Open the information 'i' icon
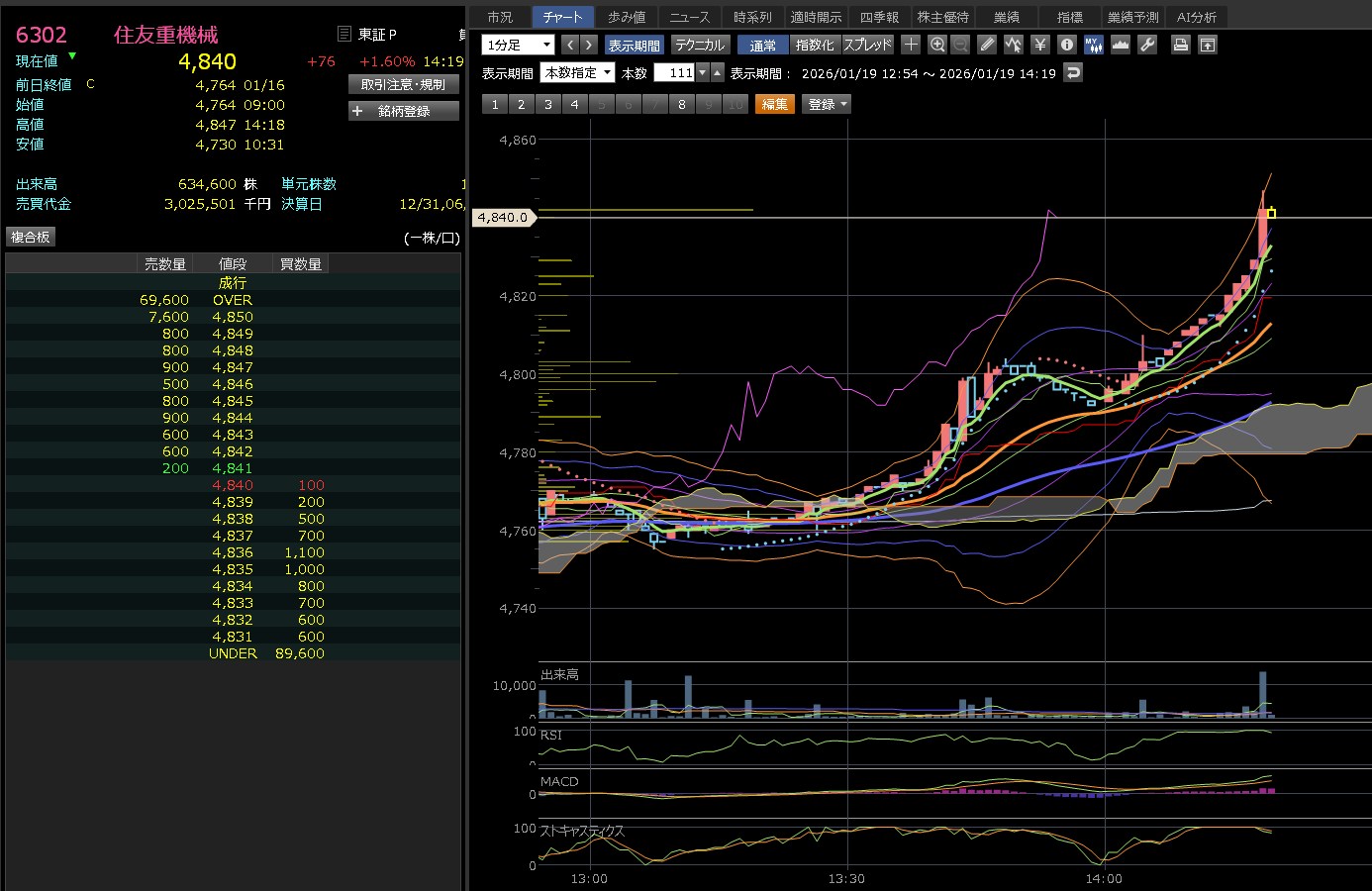Image resolution: width=1372 pixels, height=891 pixels. coord(1066,45)
